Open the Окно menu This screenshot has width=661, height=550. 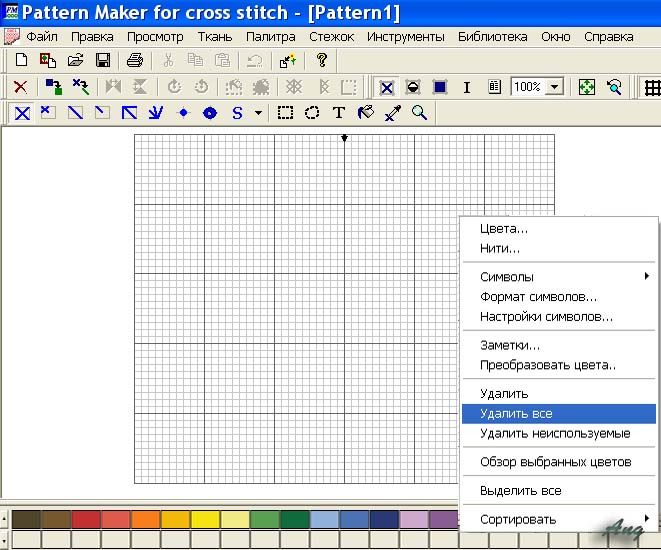[x=556, y=37]
